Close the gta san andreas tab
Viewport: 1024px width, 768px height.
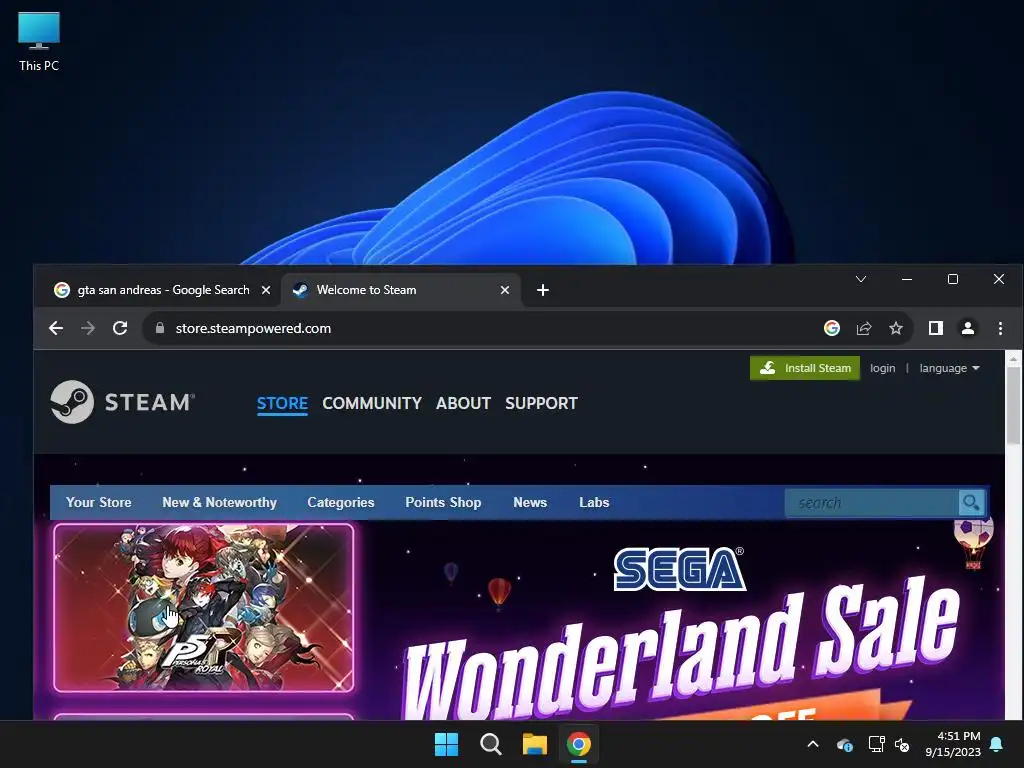pos(266,290)
